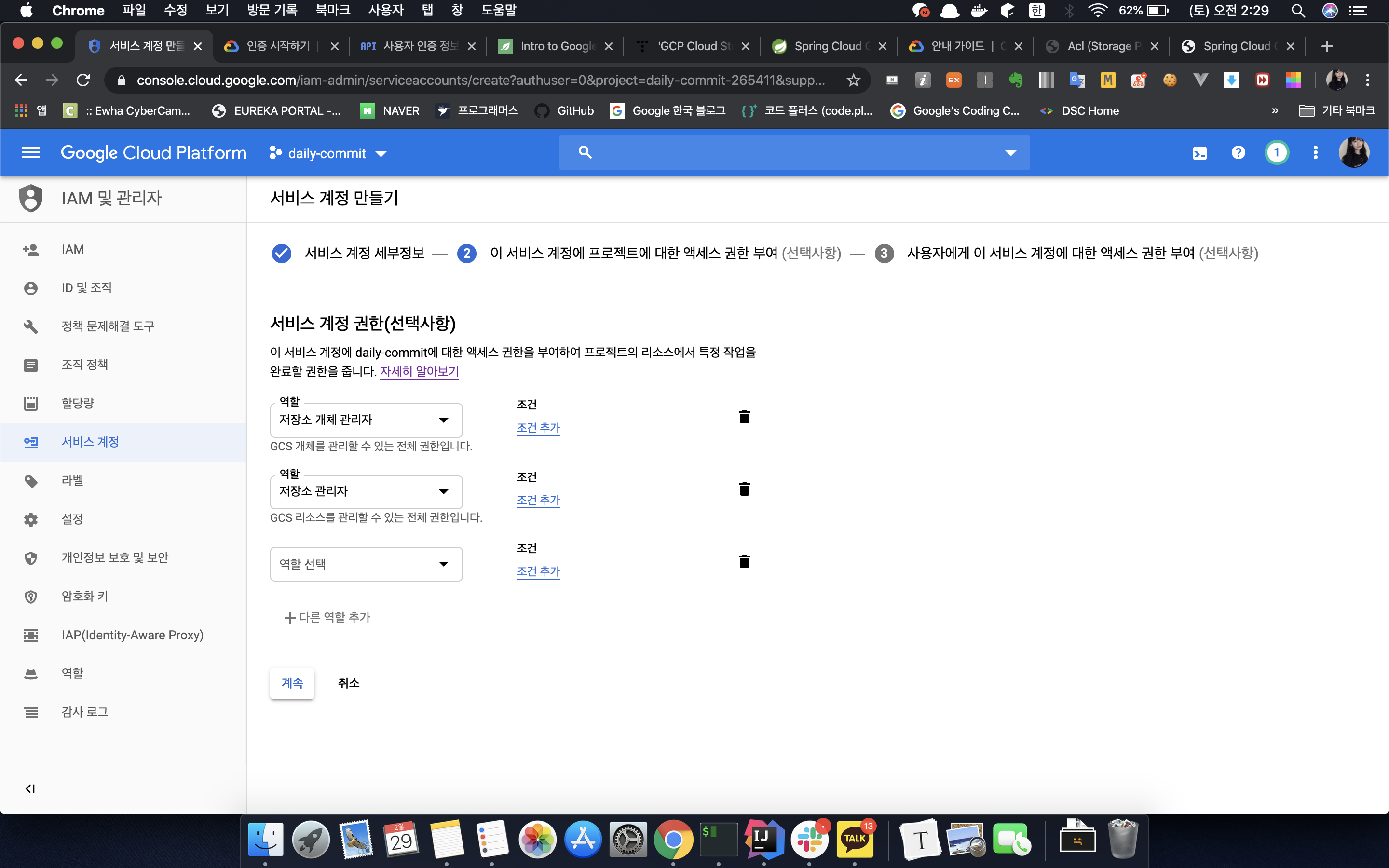Open the 북마크 menu in menu bar
The height and width of the screenshot is (868, 1389).
coord(332,10)
